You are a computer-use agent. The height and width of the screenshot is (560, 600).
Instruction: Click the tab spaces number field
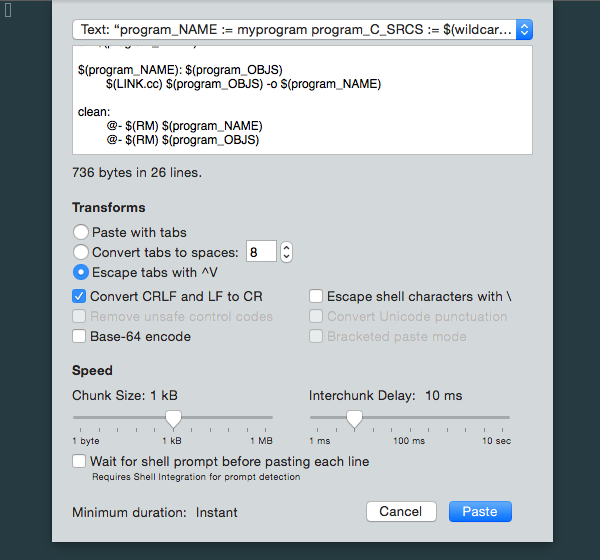tap(261, 252)
